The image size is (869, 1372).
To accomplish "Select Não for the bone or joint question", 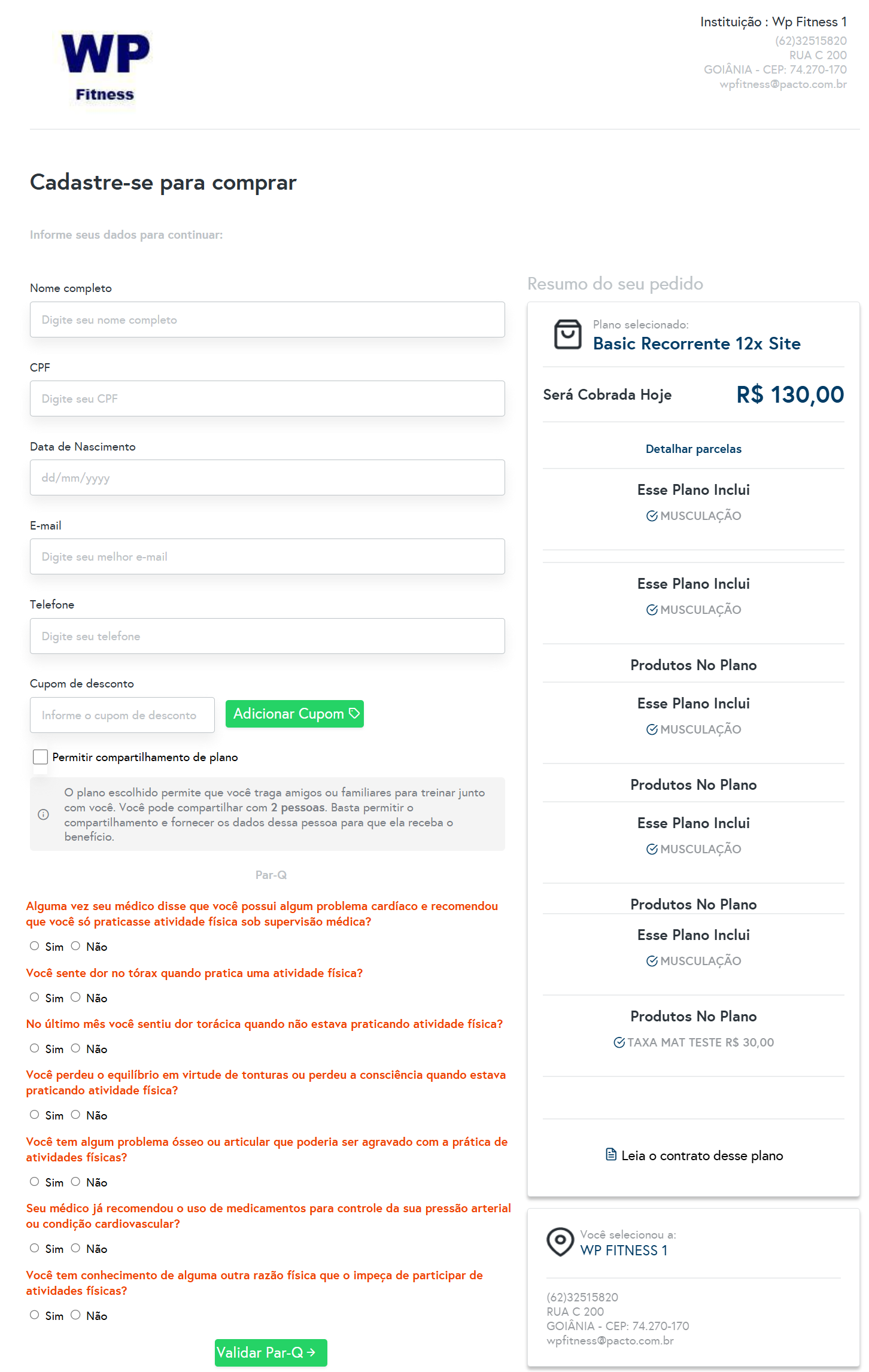I will (x=76, y=1182).
